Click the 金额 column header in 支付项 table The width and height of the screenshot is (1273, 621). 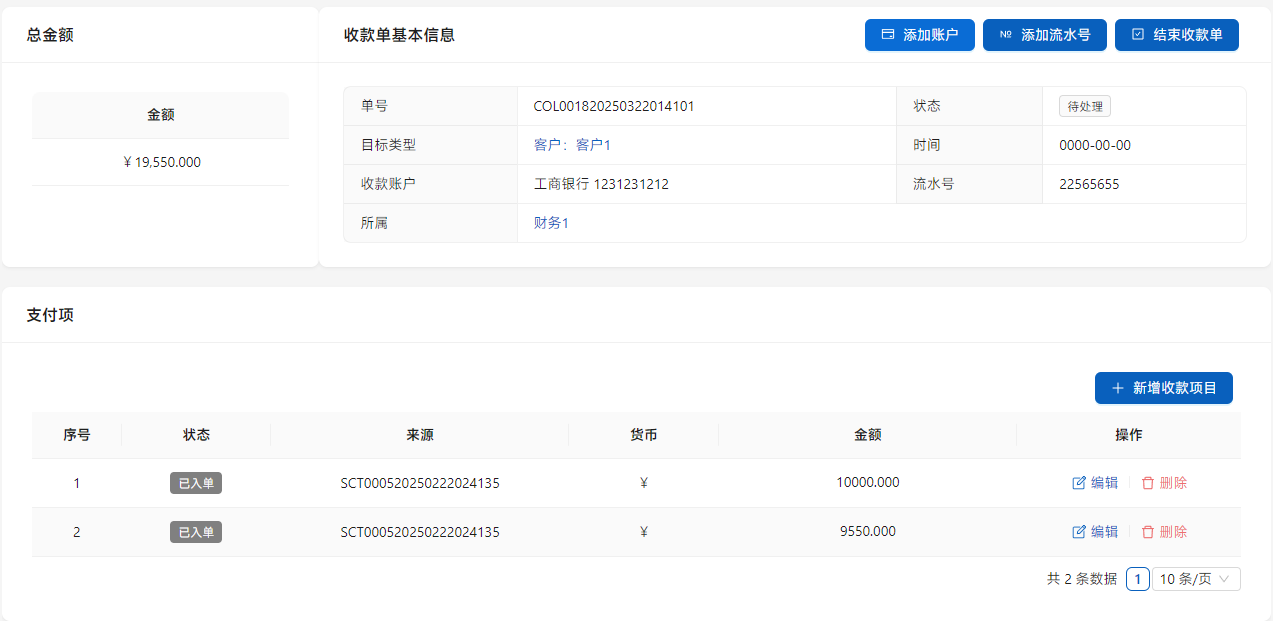coord(867,435)
